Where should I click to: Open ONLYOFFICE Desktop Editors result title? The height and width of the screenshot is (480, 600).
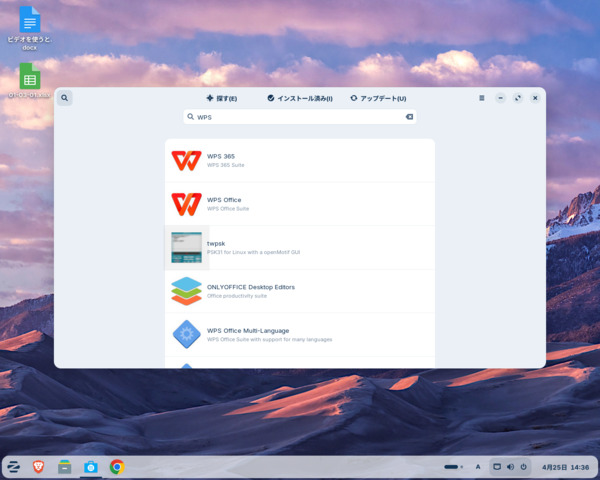click(251, 287)
